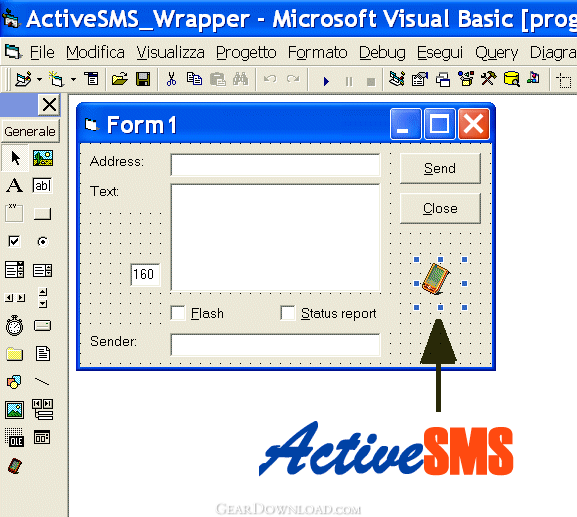Click the Cut scissors icon
577x517 pixels.
[x=171, y=79]
